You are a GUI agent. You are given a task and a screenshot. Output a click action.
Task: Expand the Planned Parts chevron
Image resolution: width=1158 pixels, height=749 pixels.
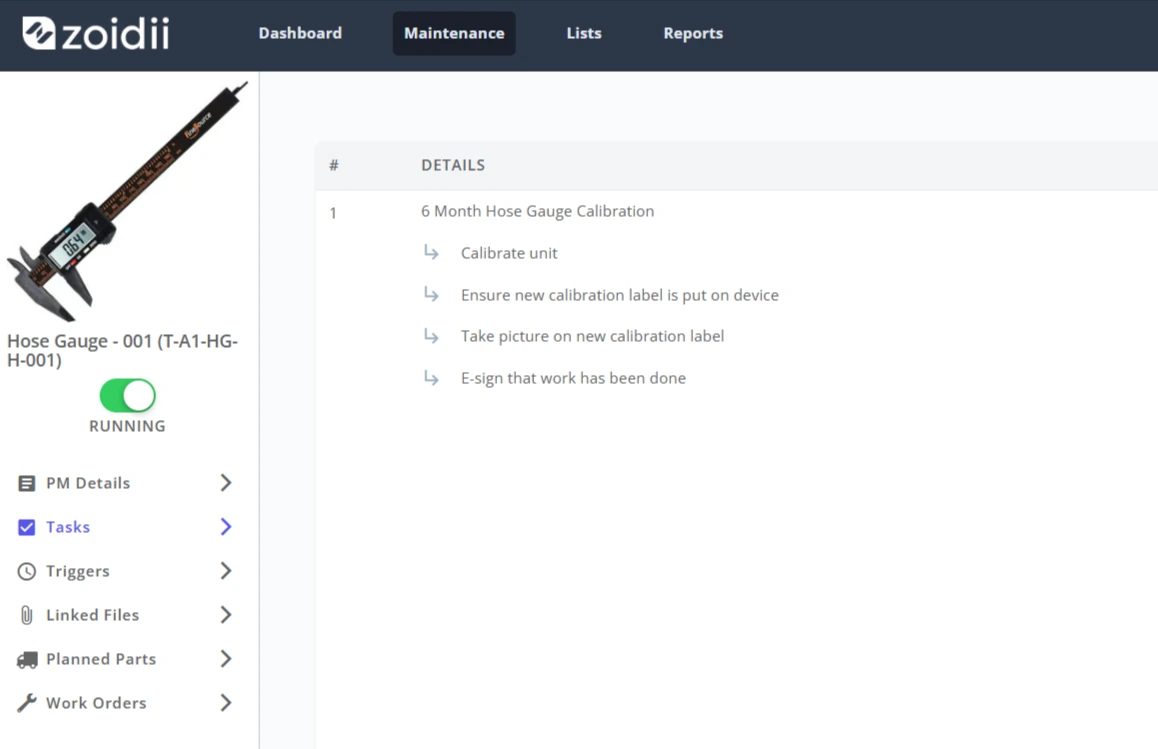pyautogui.click(x=226, y=659)
